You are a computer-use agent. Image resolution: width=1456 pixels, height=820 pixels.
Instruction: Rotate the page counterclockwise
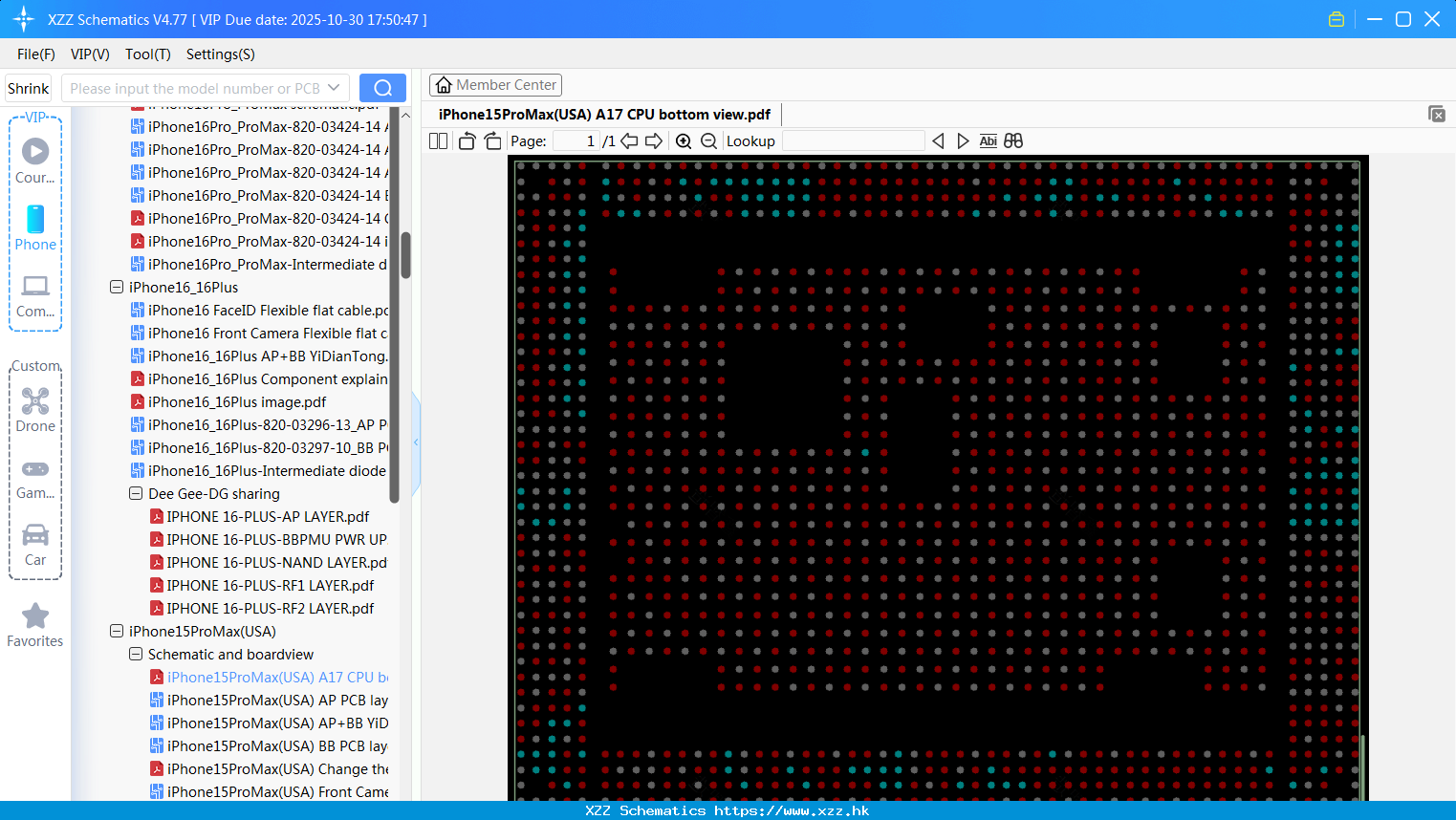point(467,140)
